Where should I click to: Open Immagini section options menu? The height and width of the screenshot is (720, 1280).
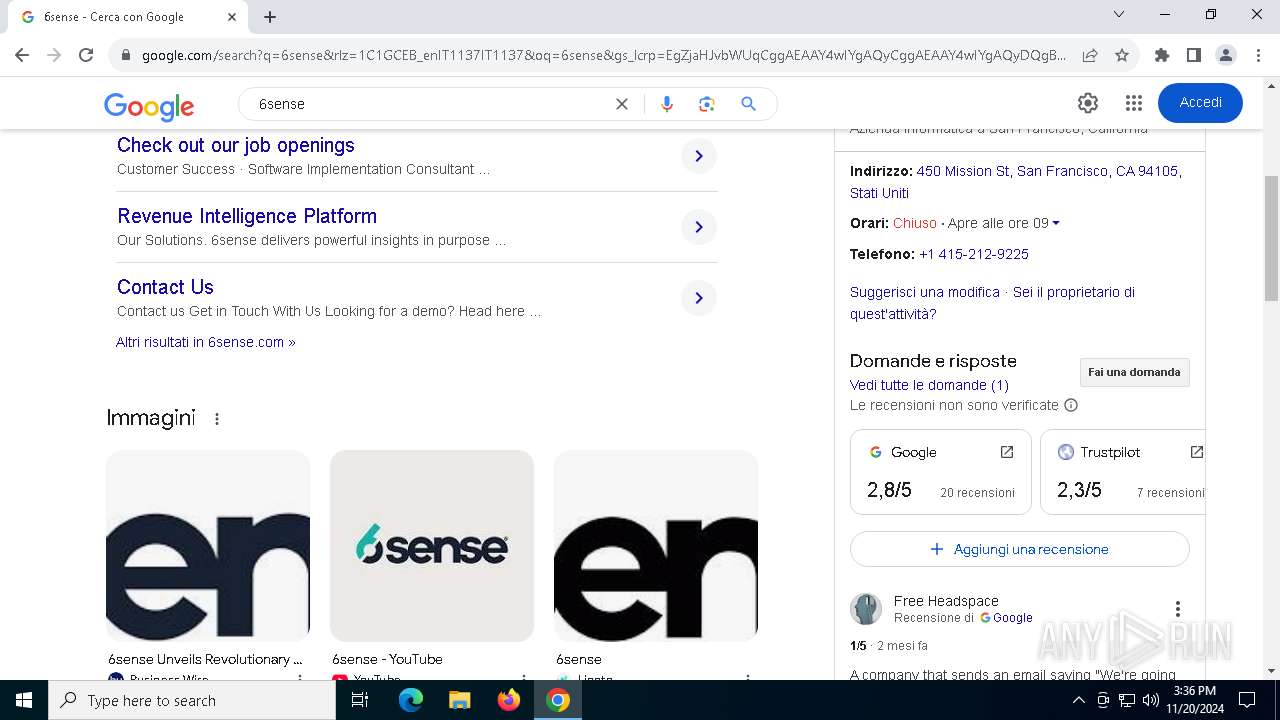[217, 419]
